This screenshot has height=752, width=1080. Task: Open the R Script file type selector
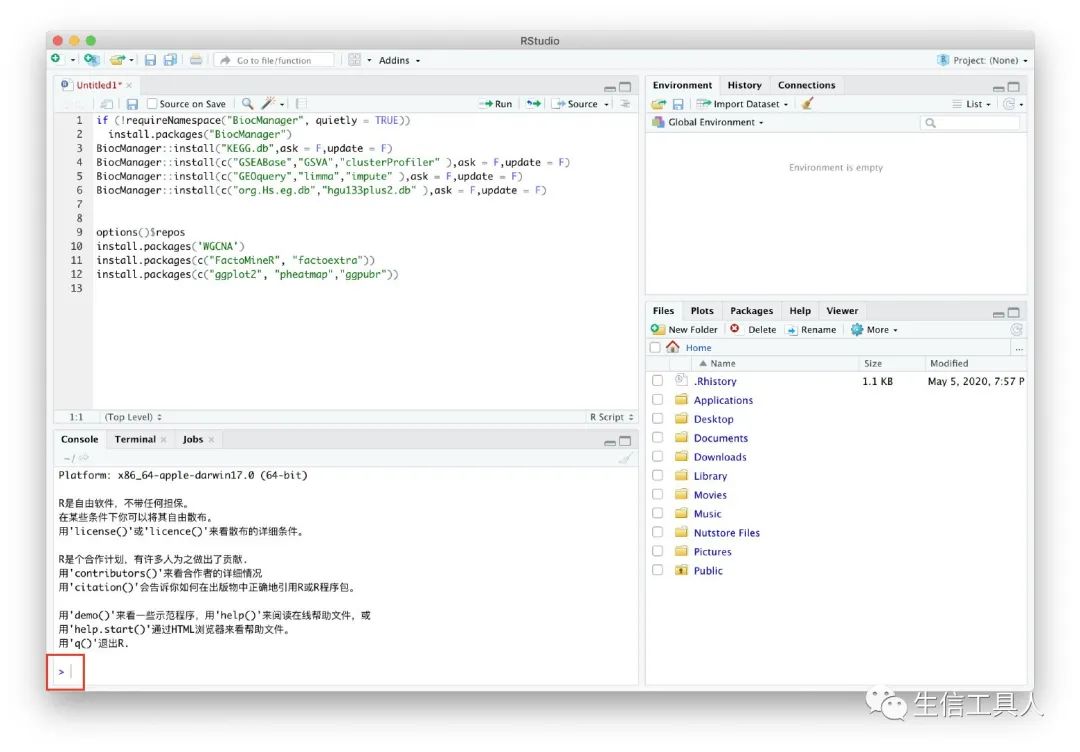(611, 417)
